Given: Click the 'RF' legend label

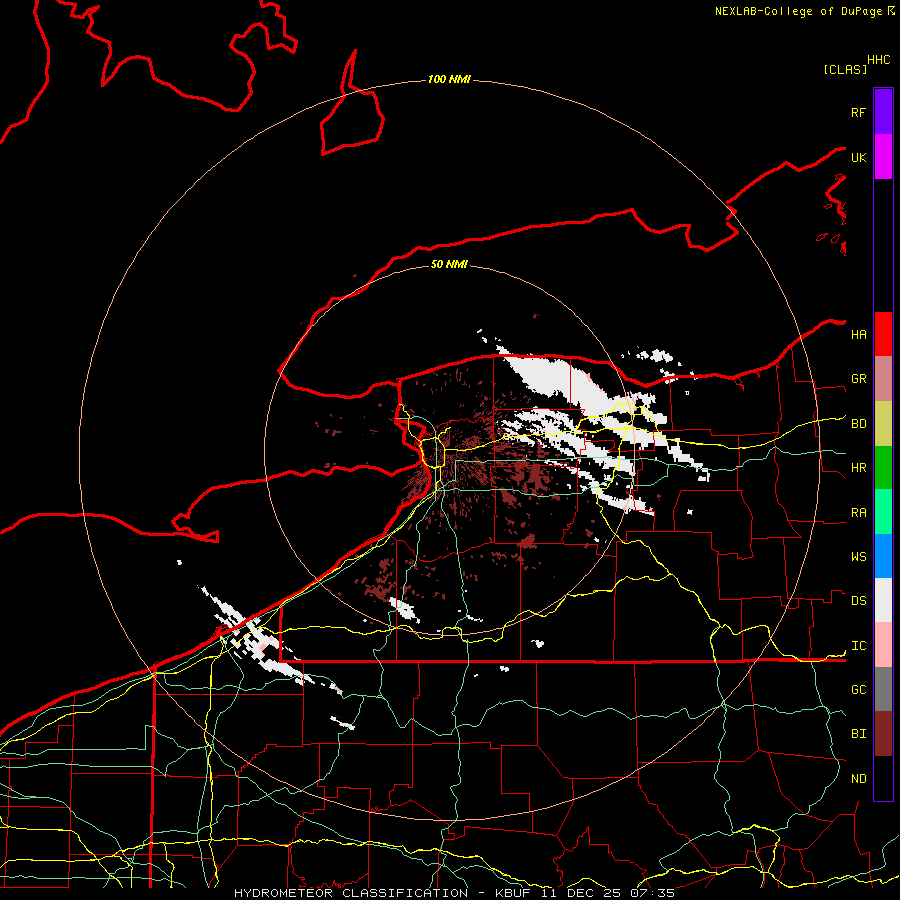Looking at the screenshot, I should click(858, 112).
